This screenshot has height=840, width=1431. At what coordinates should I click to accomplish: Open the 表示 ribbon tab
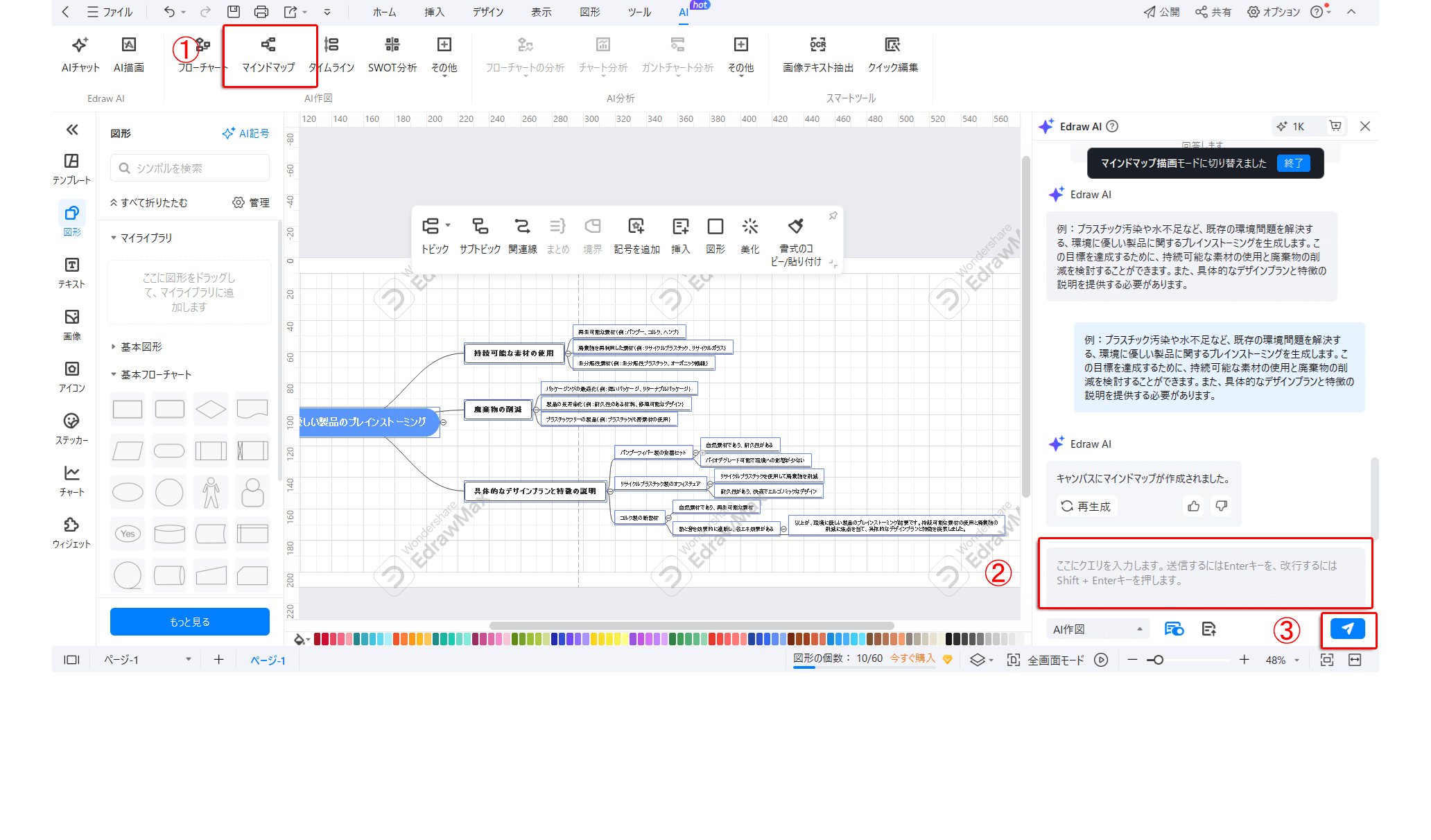pos(541,12)
